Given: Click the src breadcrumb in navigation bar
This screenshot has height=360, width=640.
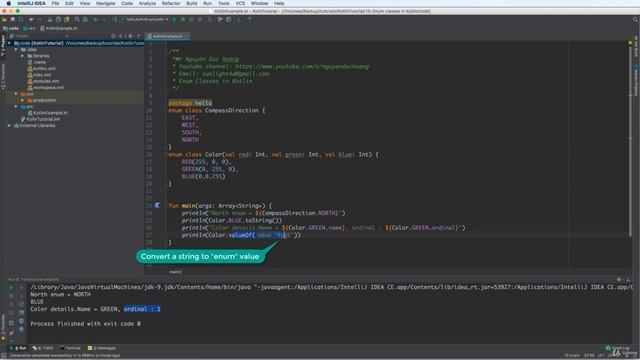Looking at the screenshot, I should click(x=29, y=28).
